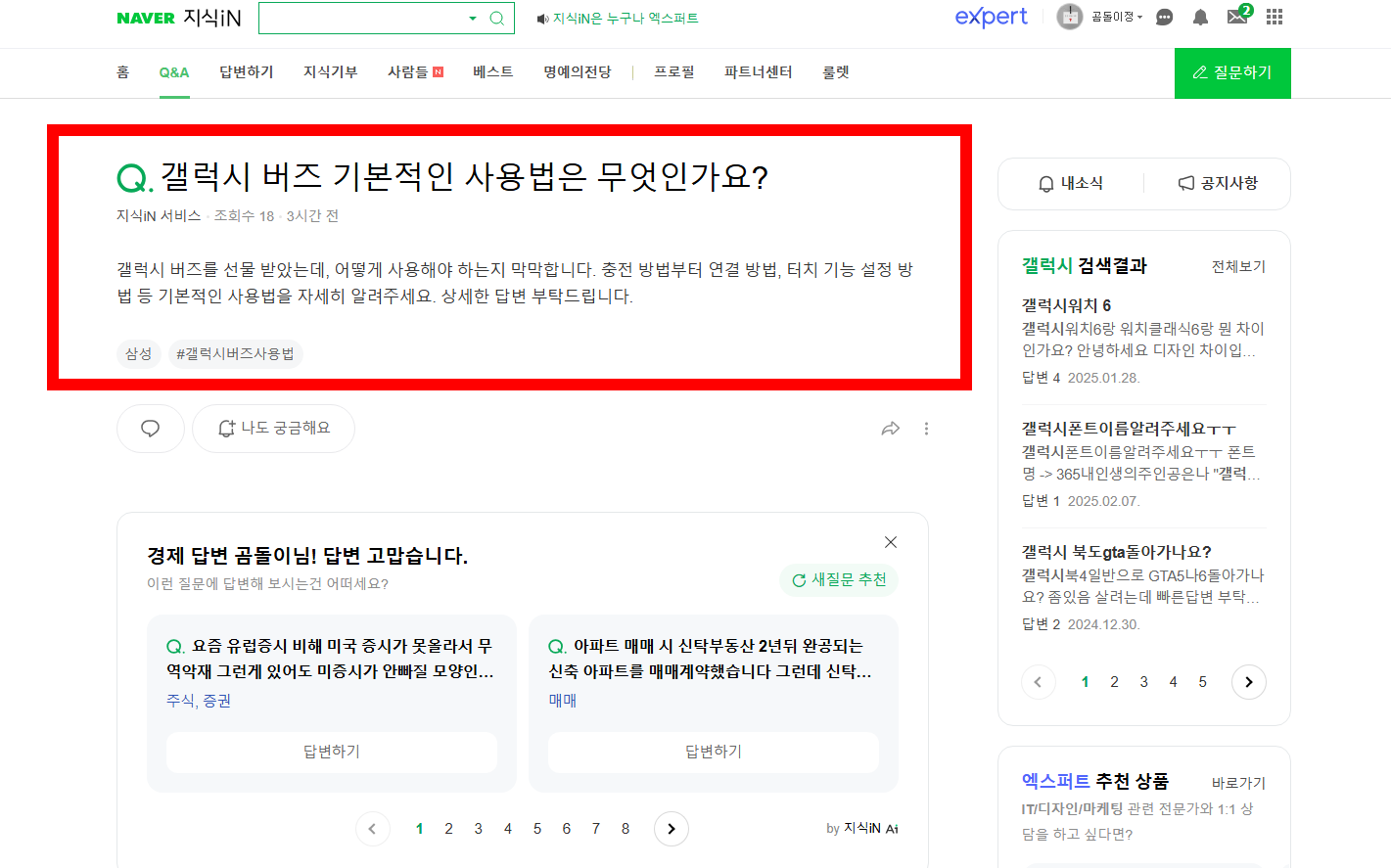This screenshot has height=868, width=1391.
Task: Open the notifications bell icon
Action: (x=1200, y=17)
